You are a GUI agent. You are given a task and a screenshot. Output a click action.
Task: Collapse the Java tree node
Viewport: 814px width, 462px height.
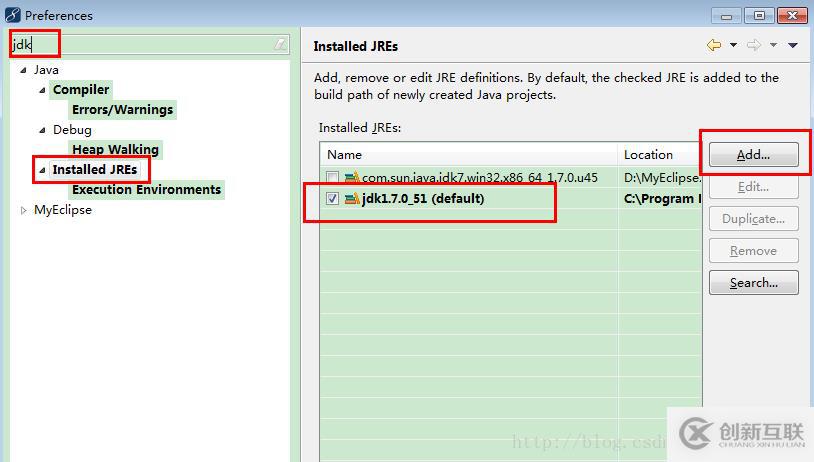[23, 70]
